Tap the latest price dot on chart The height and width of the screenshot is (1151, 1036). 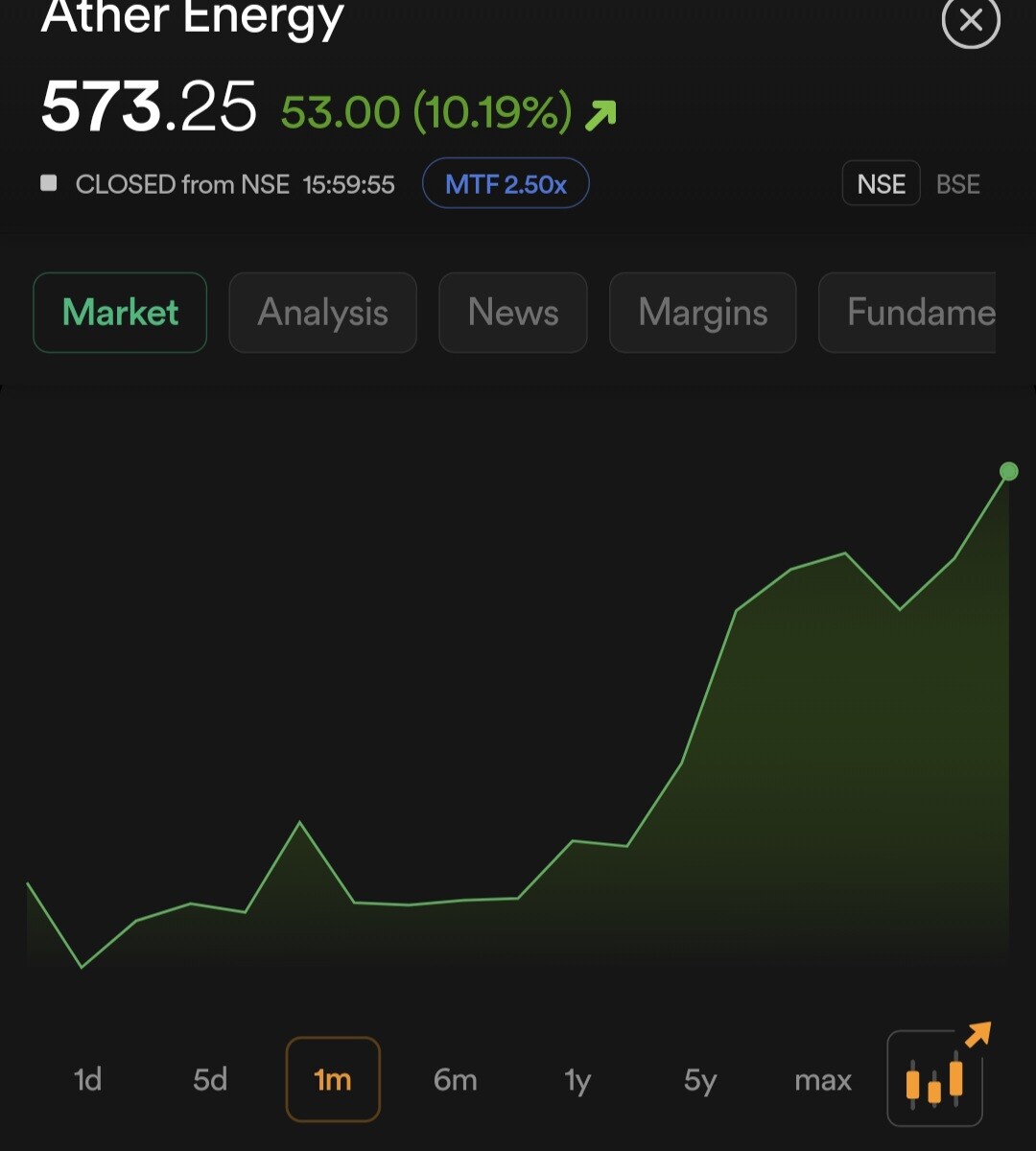click(1008, 471)
